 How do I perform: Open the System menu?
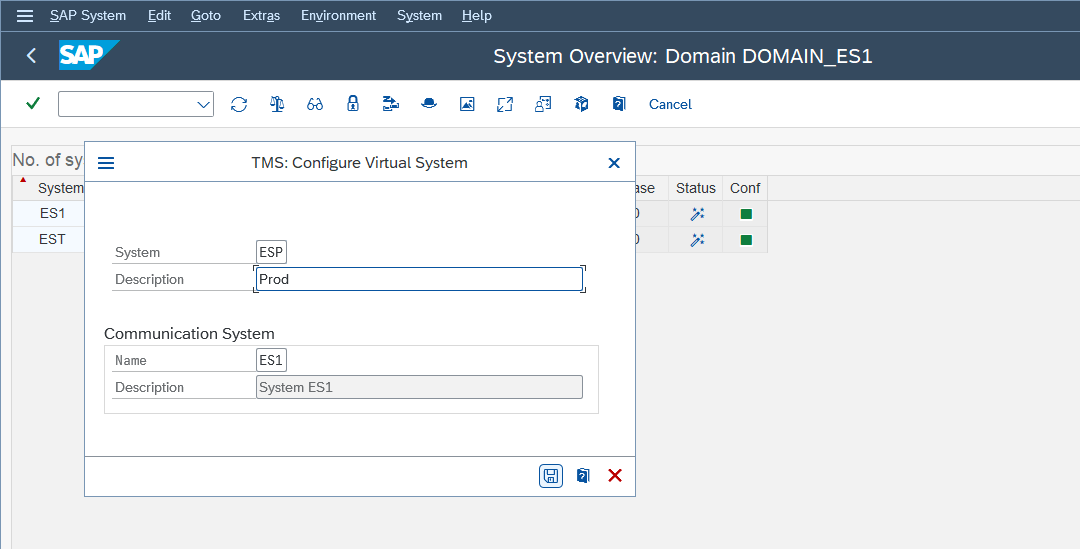[419, 15]
